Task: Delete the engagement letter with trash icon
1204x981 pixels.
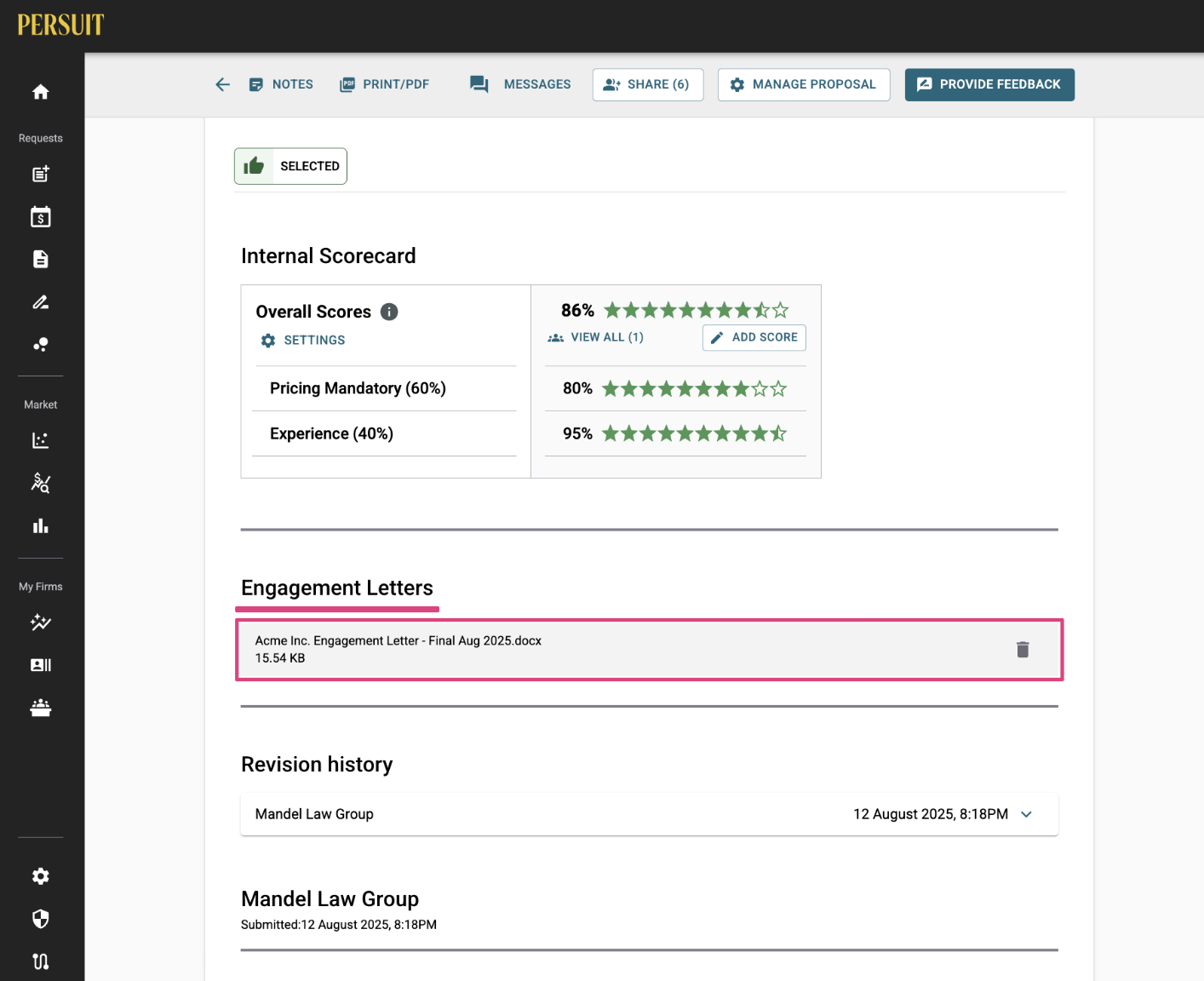Action: pyautogui.click(x=1023, y=650)
